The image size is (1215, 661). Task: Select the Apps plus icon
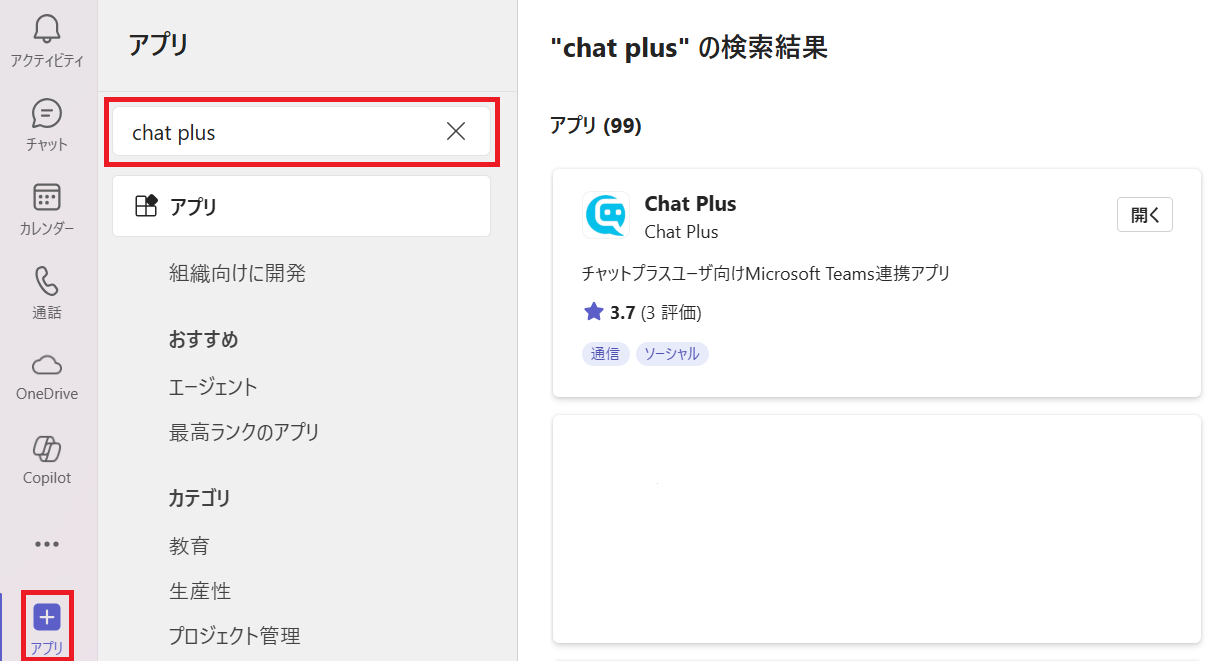[x=47, y=617]
